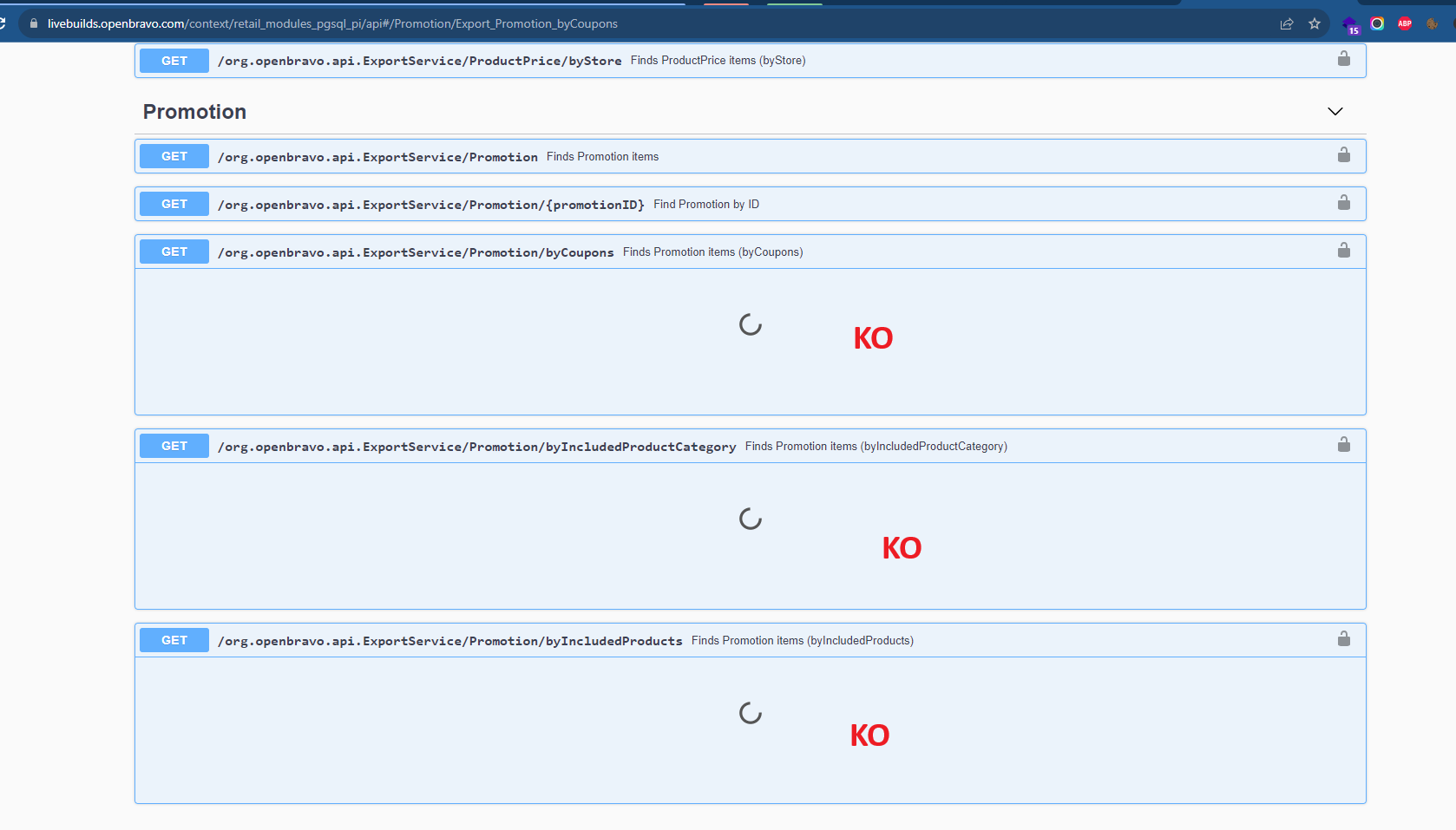Expand the GET ProductPrice/byStore operation
This screenshot has width=1456, height=830.
pos(174,61)
